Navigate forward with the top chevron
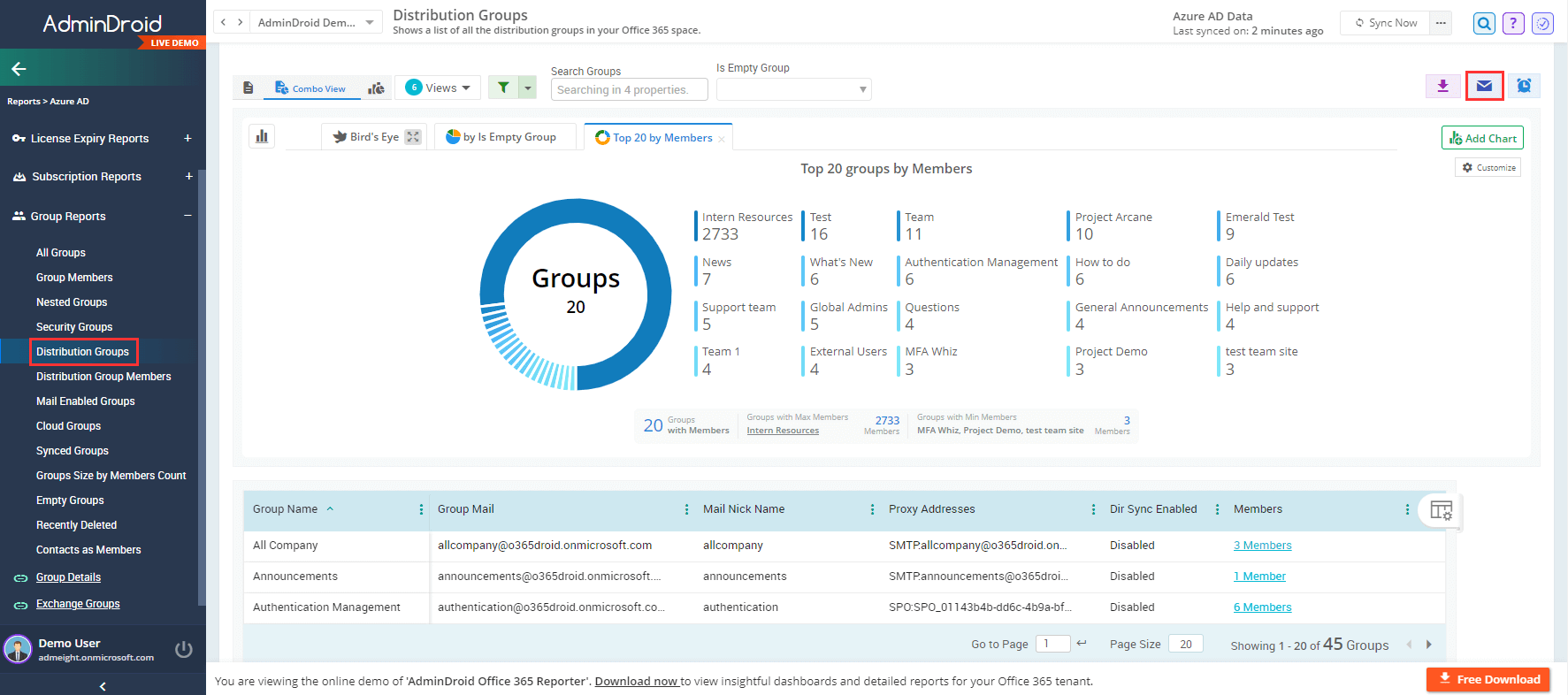Screen dimensions: 1568x695 tap(240, 22)
